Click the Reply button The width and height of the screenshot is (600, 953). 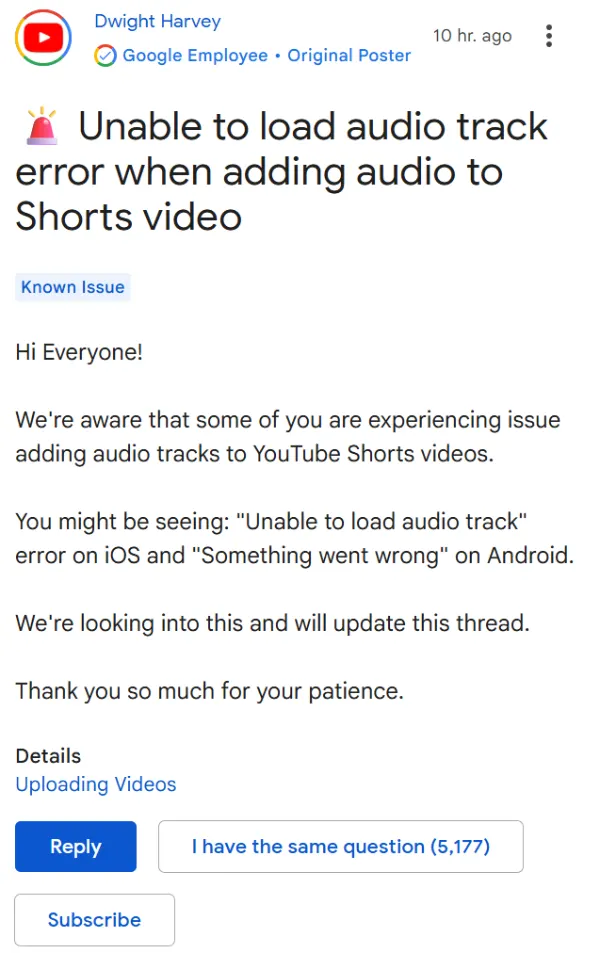[x=75, y=846]
